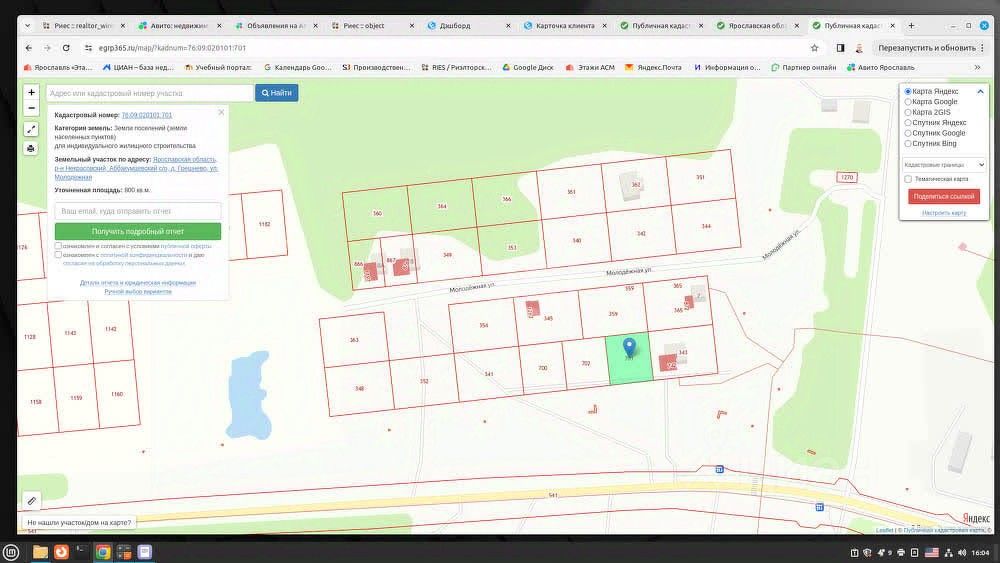
Task: Click the Получить подробный отчет button
Action: pyautogui.click(x=138, y=231)
